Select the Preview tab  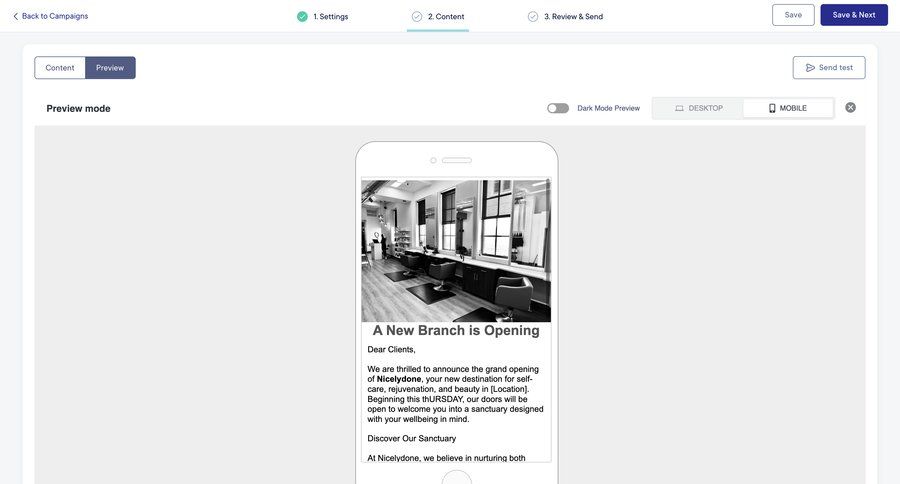coord(110,68)
